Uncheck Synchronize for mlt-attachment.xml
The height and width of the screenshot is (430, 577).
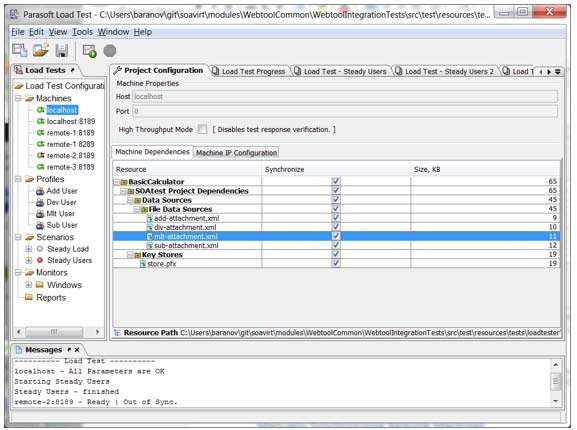pos(336,236)
